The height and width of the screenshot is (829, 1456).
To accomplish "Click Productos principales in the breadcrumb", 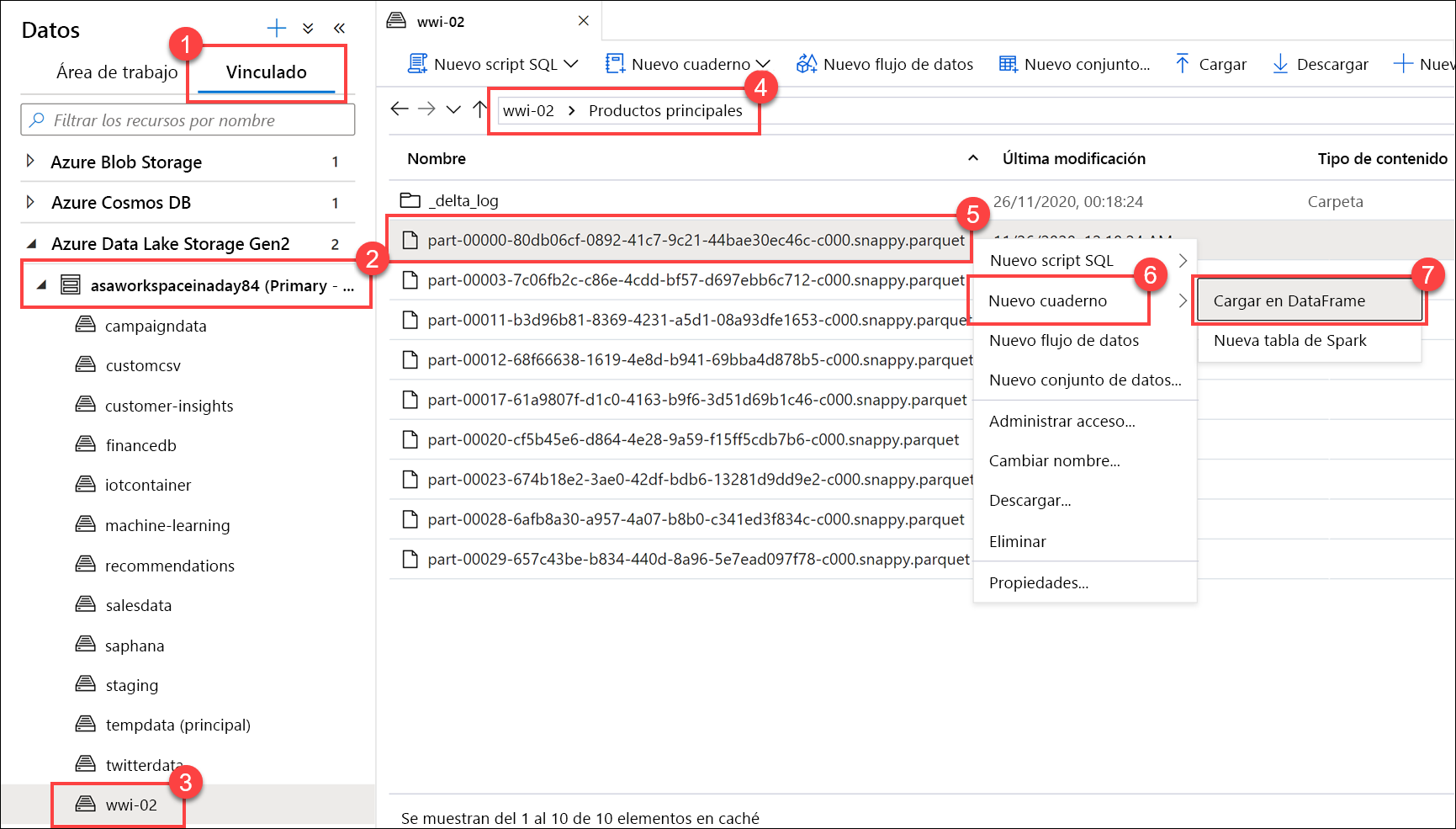I will tap(665, 110).
